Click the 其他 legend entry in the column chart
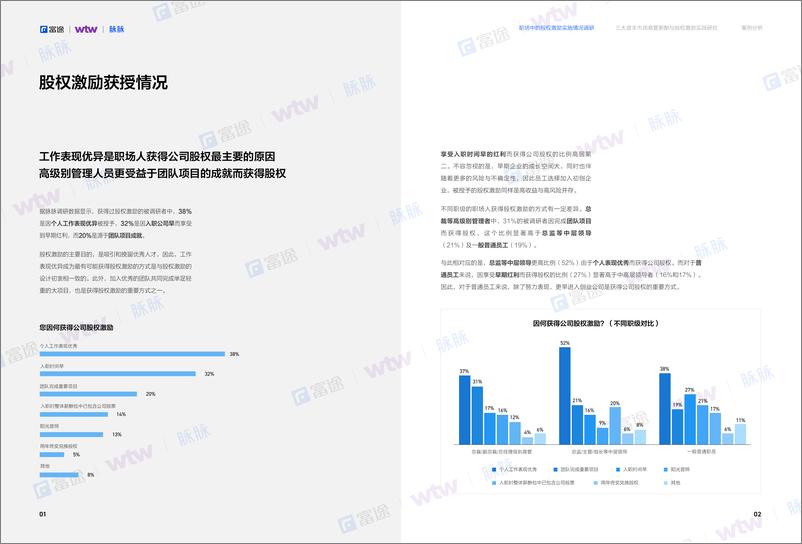Image resolution: width=802 pixels, height=544 pixels. click(x=672, y=483)
